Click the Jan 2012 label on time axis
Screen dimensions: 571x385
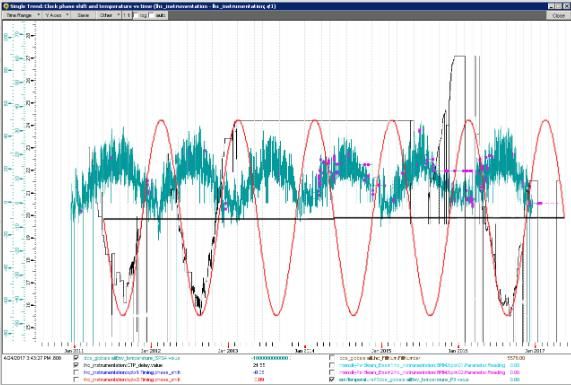click(x=151, y=351)
